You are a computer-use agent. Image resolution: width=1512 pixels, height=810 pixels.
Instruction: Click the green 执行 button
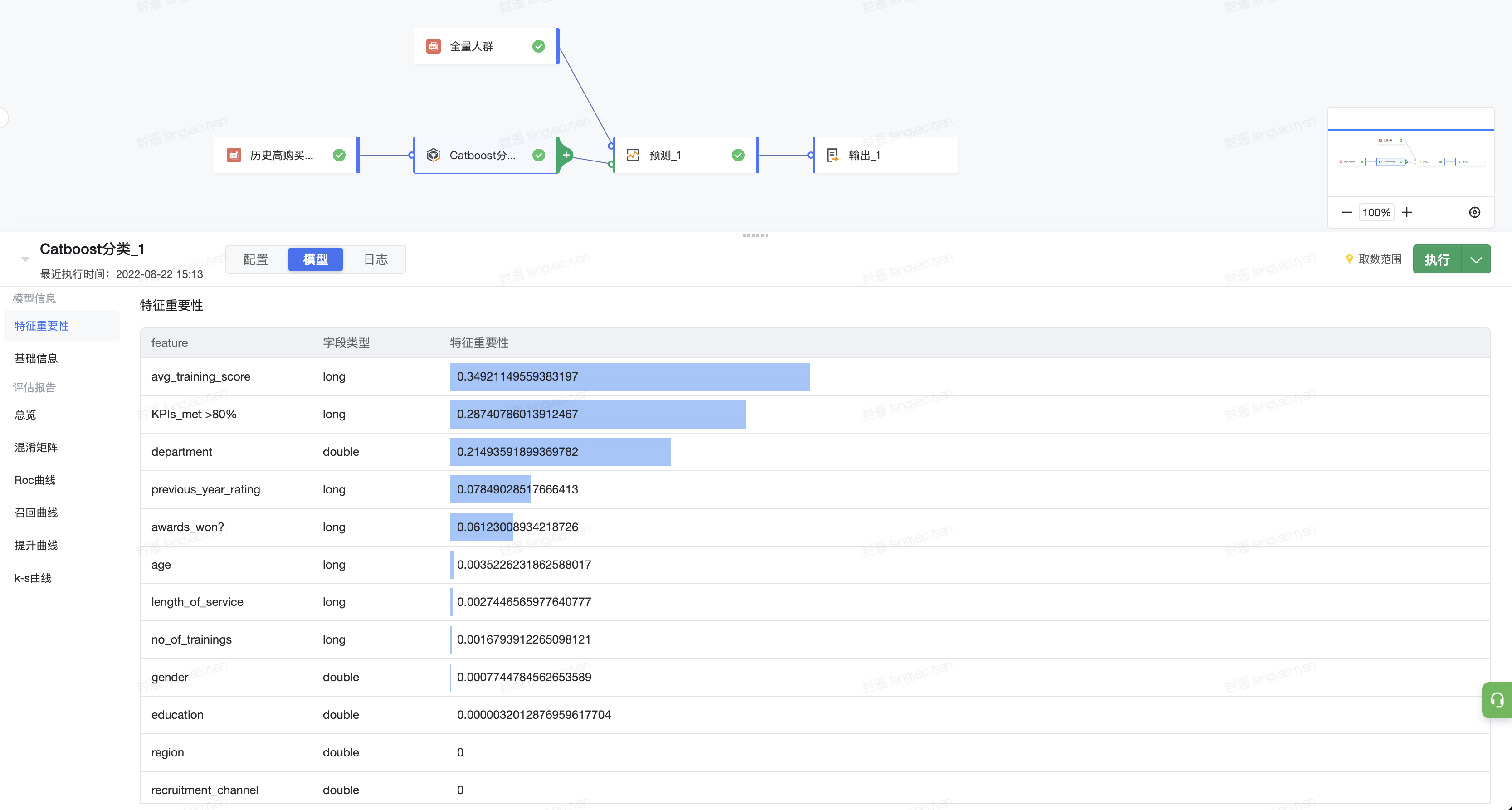click(x=1437, y=259)
